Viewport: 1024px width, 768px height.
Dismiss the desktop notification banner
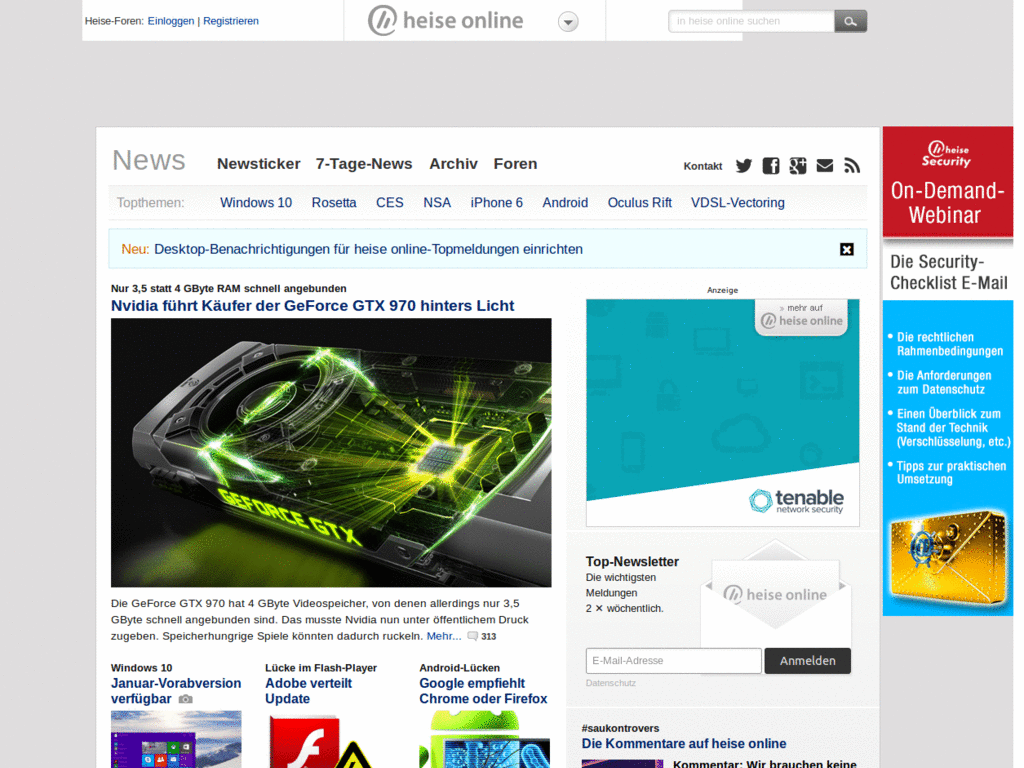(846, 249)
